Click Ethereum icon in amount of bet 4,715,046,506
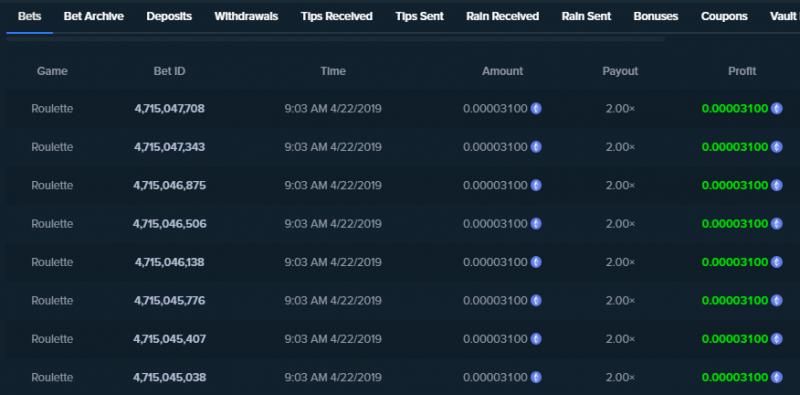 (x=536, y=224)
